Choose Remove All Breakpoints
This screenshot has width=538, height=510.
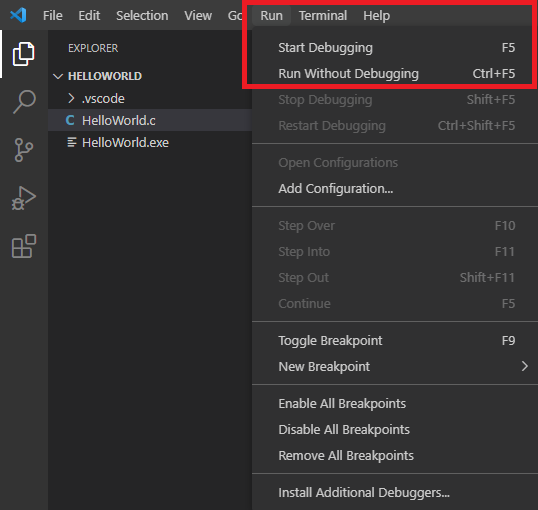pos(396,455)
